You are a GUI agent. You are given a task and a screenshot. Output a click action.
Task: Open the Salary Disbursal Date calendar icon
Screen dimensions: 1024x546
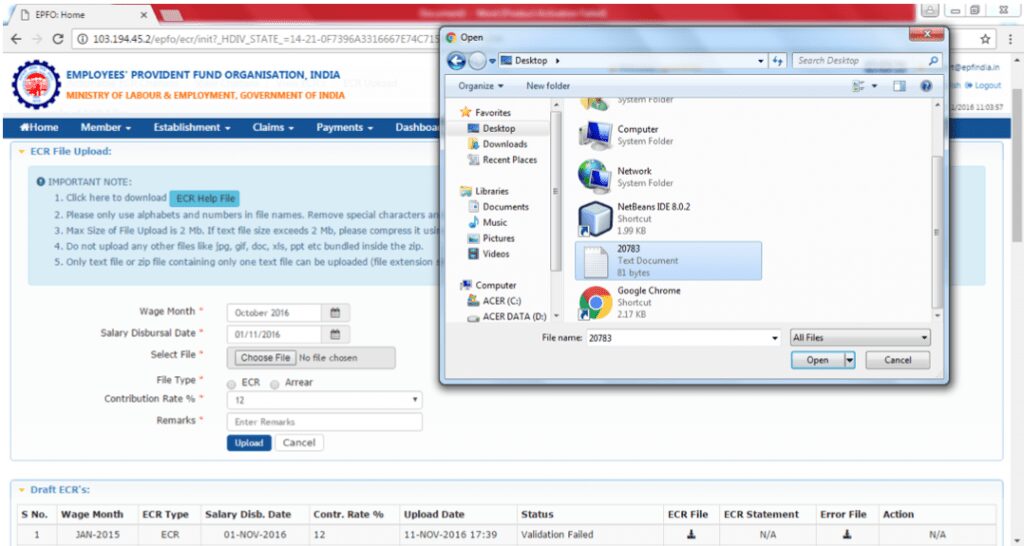click(335, 334)
